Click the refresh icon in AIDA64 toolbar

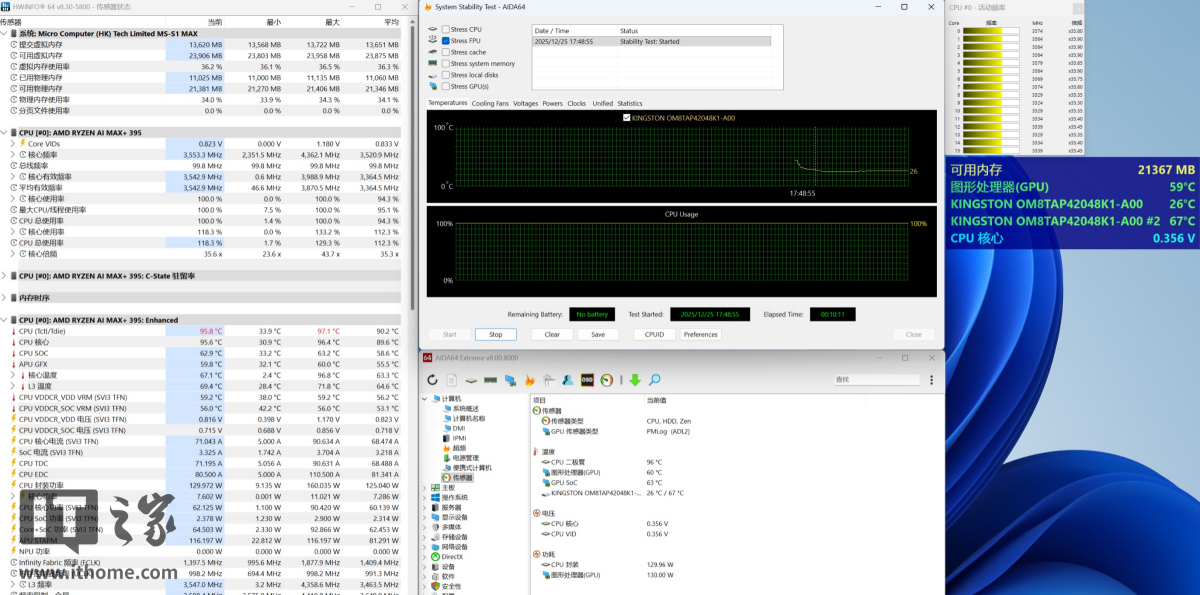(x=432, y=380)
